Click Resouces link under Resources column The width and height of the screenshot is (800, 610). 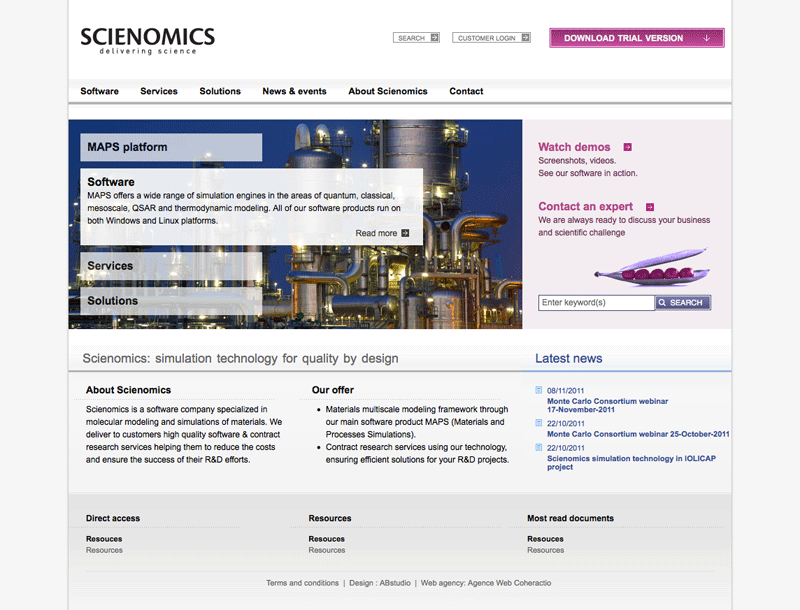(x=327, y=539)
